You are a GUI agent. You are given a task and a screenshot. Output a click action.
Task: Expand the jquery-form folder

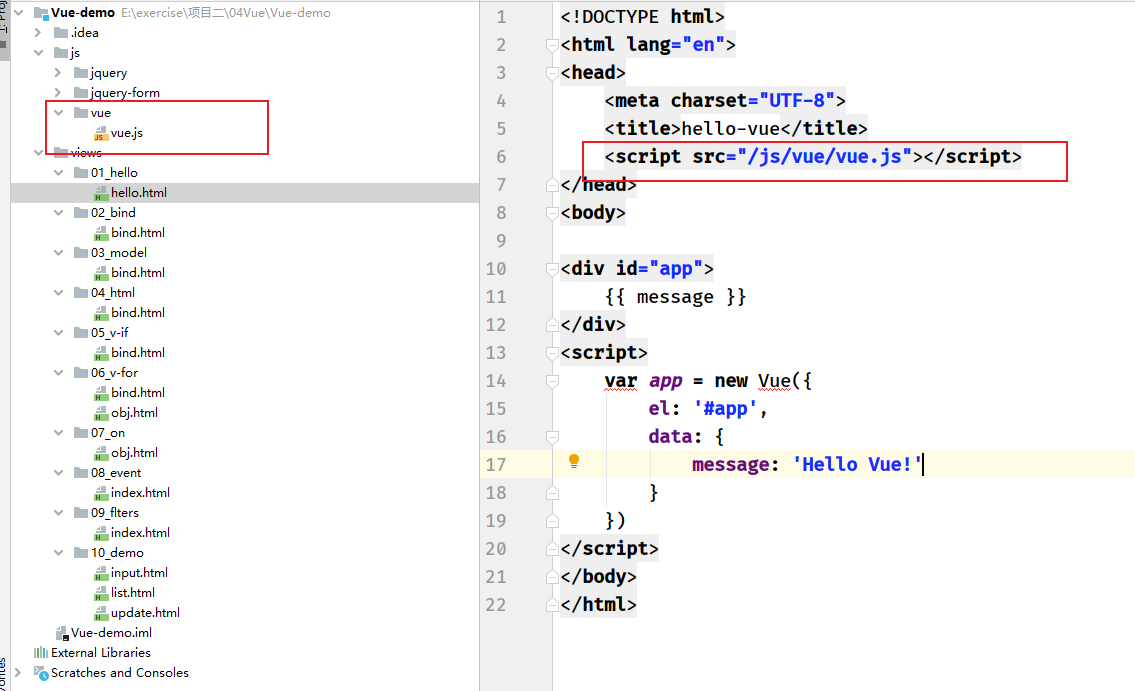pyautogui.click(x=58, y=93)
